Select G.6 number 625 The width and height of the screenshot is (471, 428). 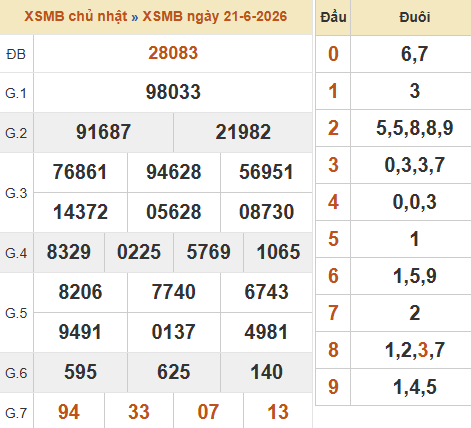[174, 372]
